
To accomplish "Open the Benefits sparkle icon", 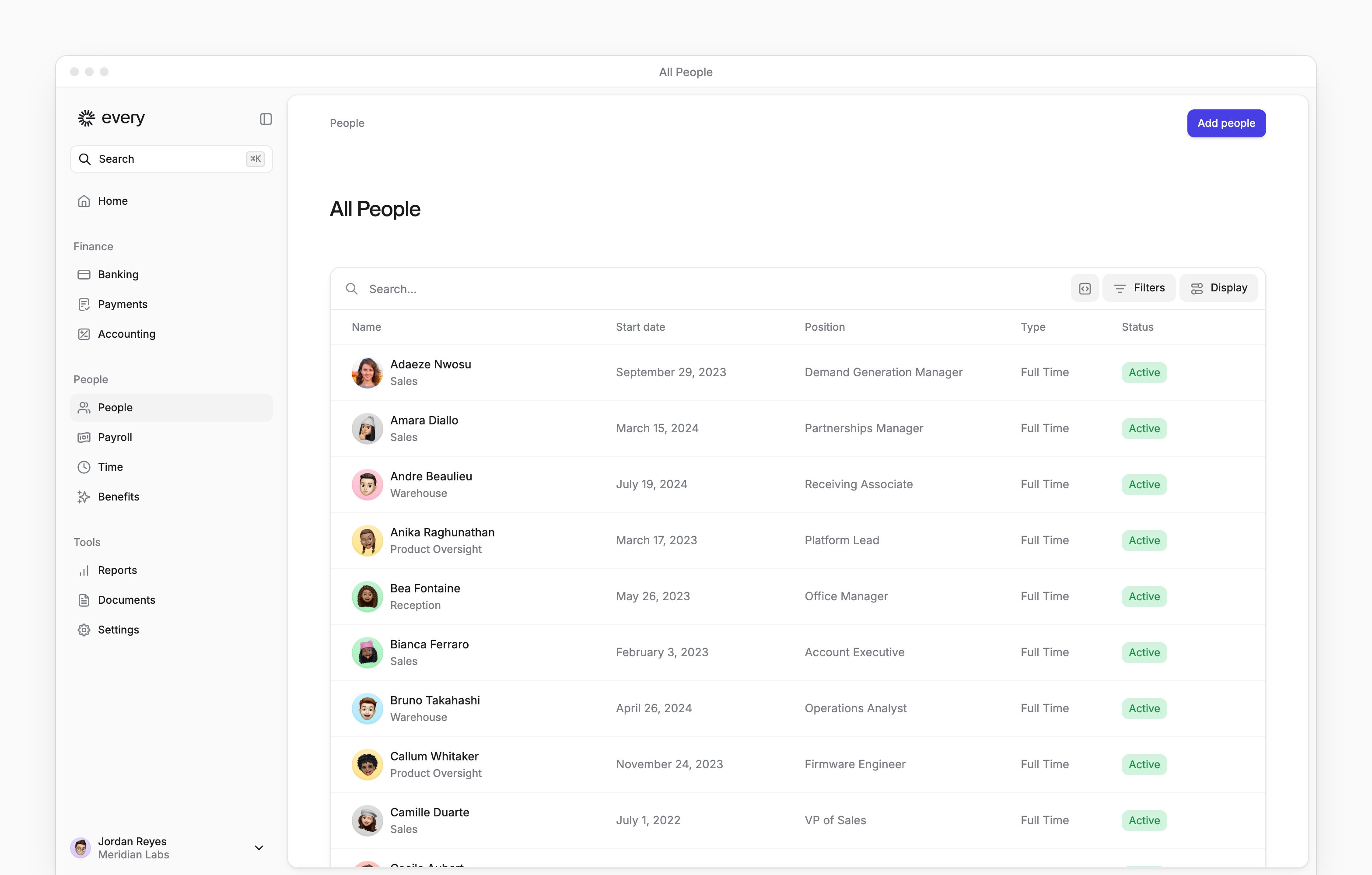I will pos(84,497).
